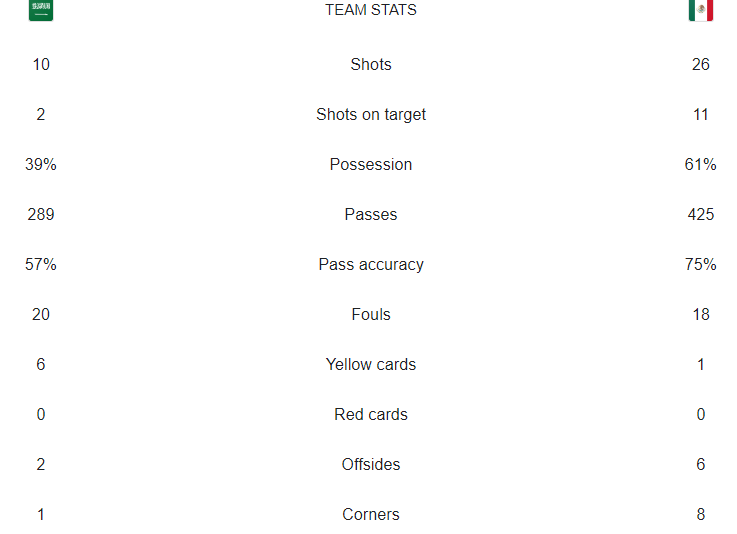Select the Offsides label

[x=371, y=464]
